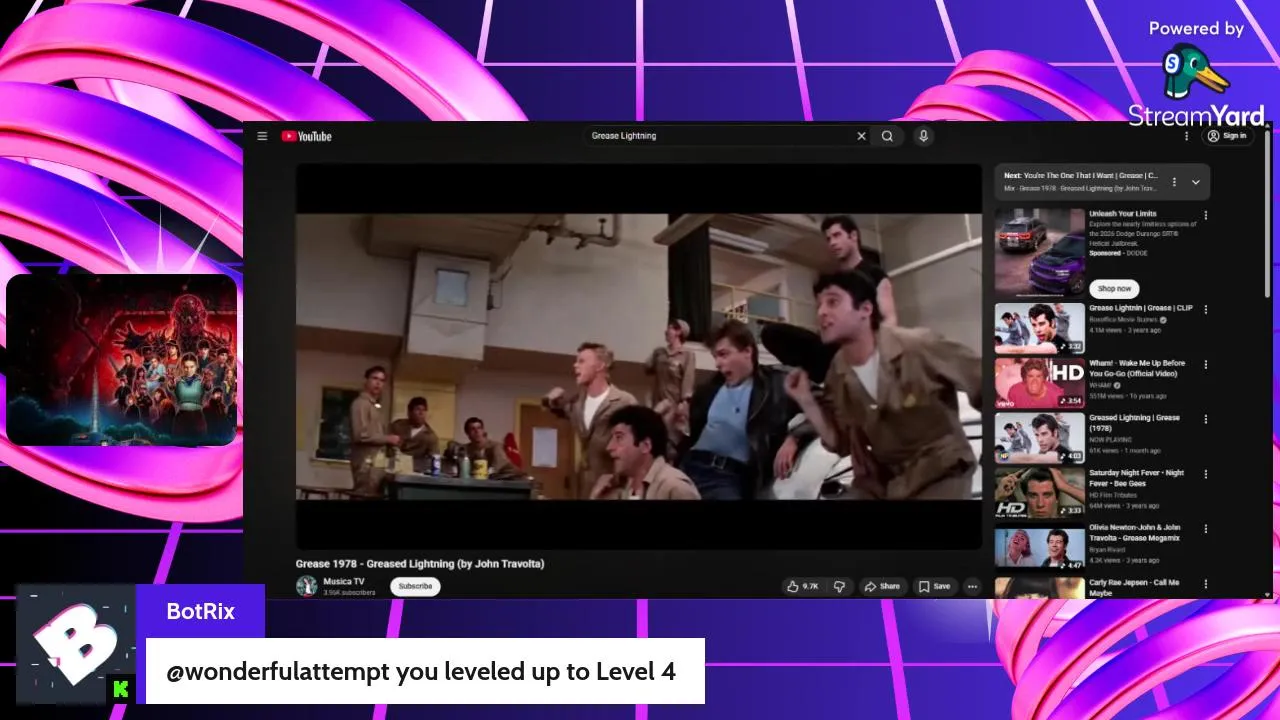Click the Share button

click(882, 586)
